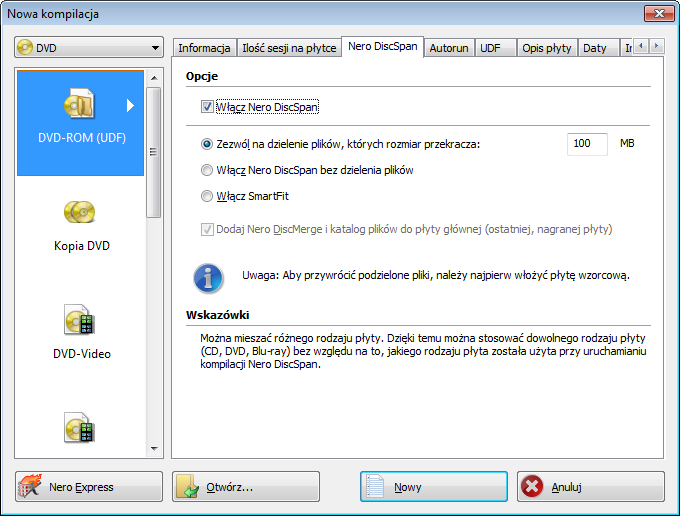
Task: Open the Ilość sesji na płytce tab
Action: click(289, 48)
